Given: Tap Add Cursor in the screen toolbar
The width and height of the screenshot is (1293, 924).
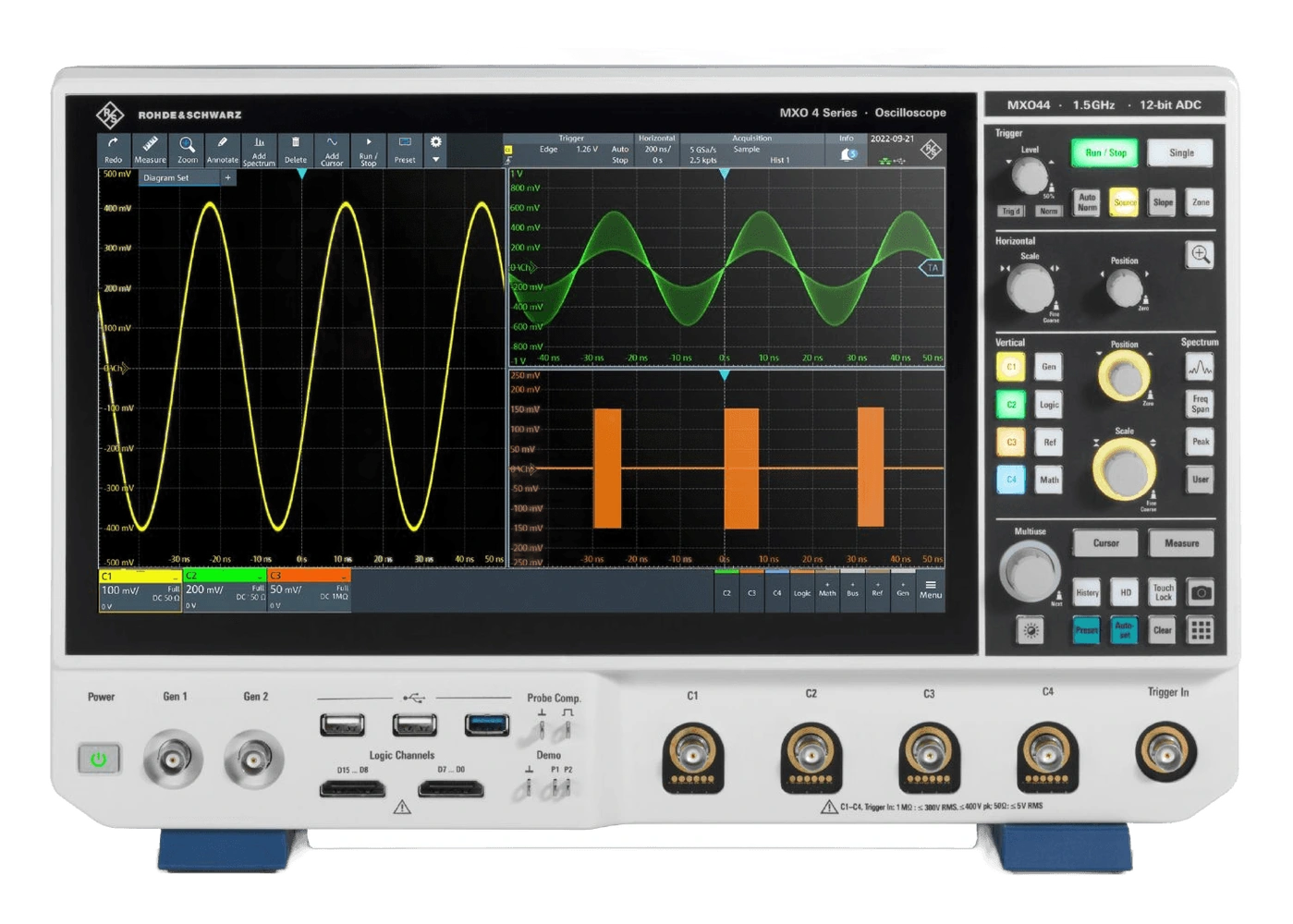Looking at the screenshot, I should (332, 150).
